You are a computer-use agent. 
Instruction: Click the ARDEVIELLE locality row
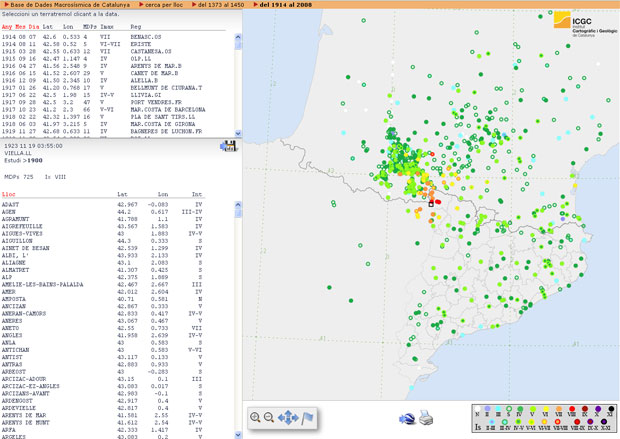click(x=102, y=408)
